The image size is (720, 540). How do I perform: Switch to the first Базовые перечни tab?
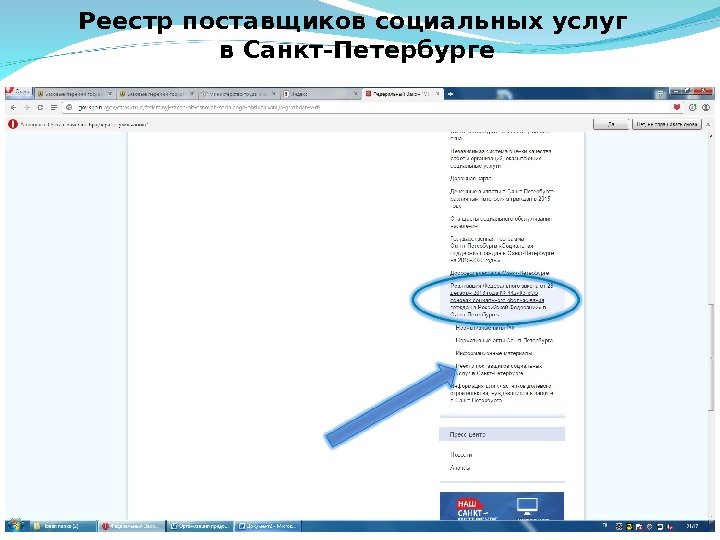pyautogui.click(x=75, y=94)
